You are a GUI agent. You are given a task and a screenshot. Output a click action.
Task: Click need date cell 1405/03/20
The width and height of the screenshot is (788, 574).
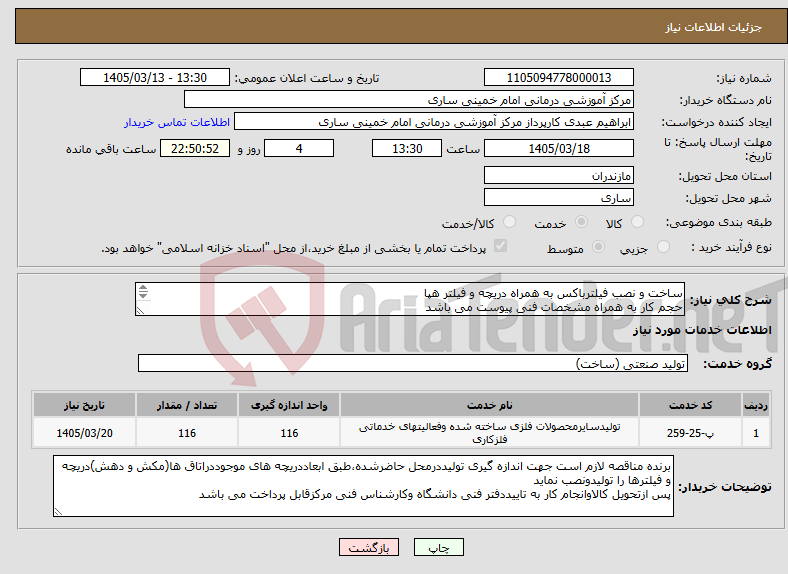[x=84, y=433]
